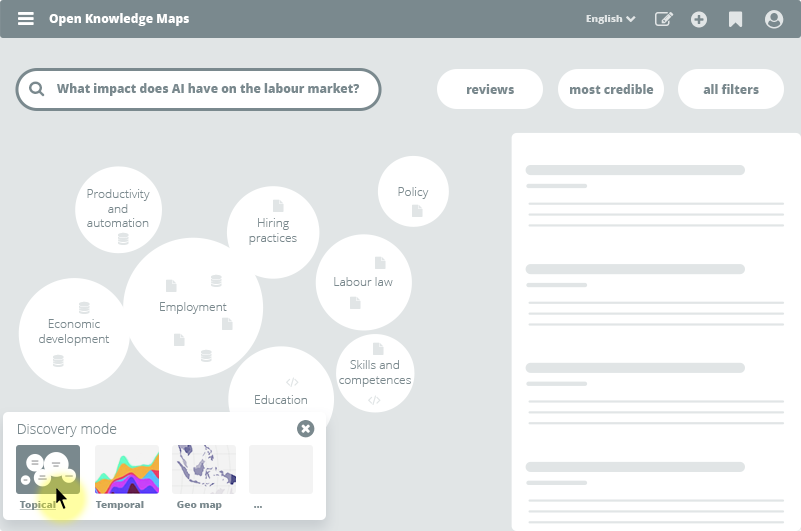
Task: Click the add plus icon in header
Action: pyautogui.click(x=699, y=19)
